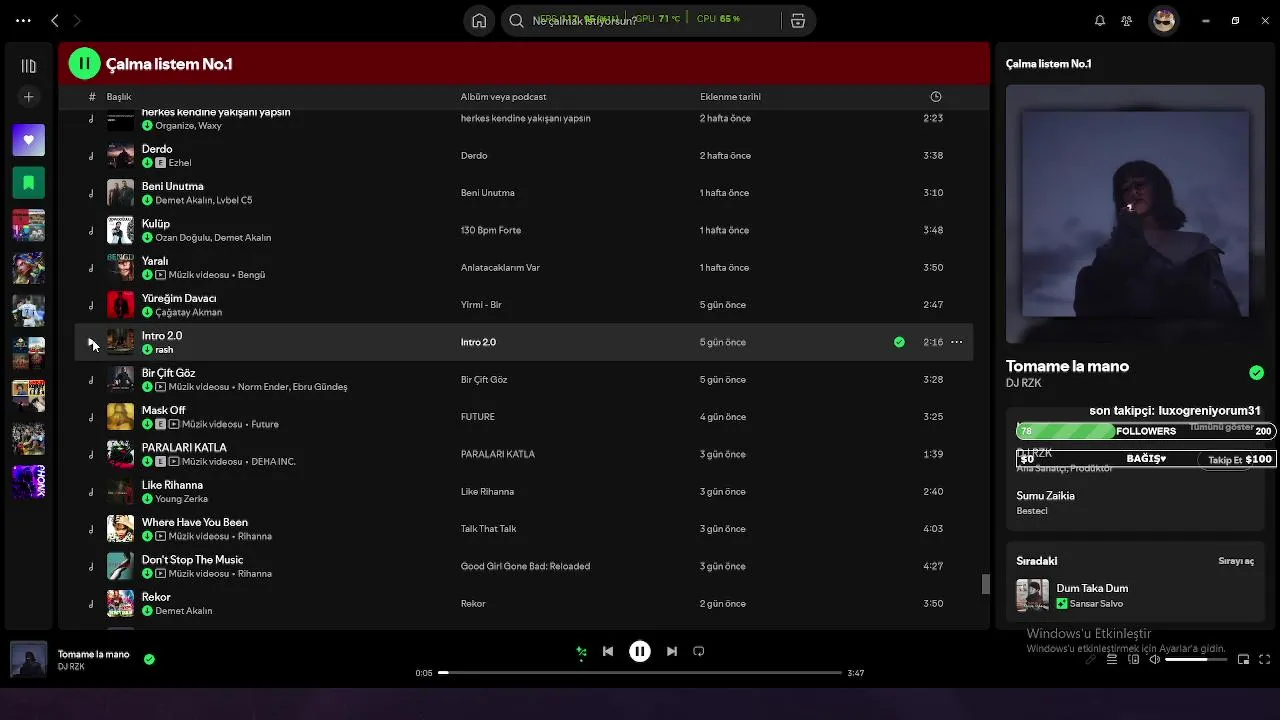Toggle saved checkmark in now playing panel
The image size is (1280, 720).
[1256, 373]
